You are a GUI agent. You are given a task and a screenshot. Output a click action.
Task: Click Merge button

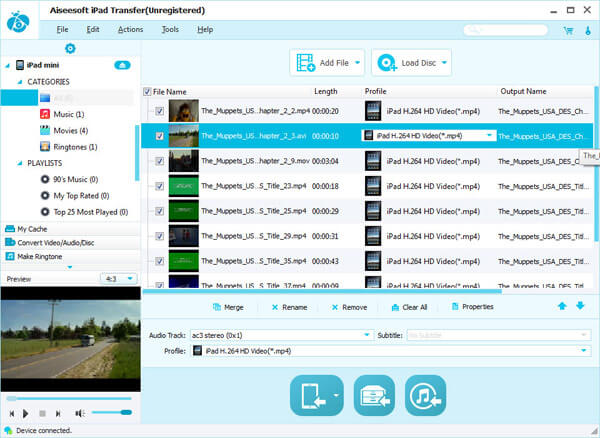[228, 307]
